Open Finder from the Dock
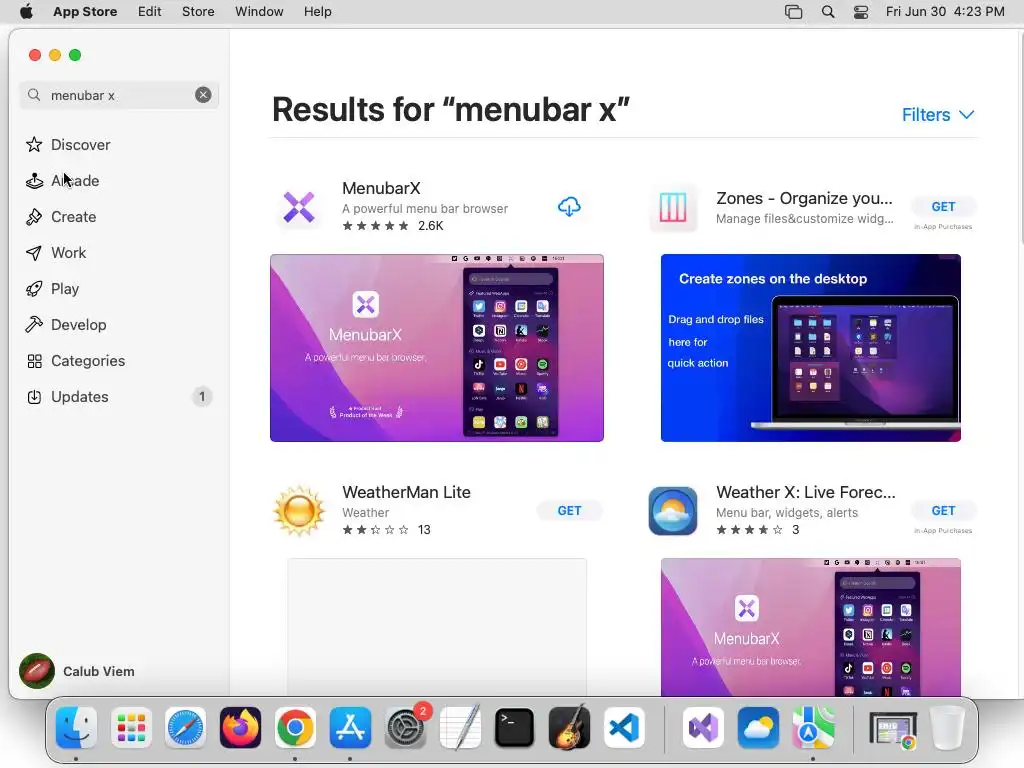1024x768 pixels. 76,728
